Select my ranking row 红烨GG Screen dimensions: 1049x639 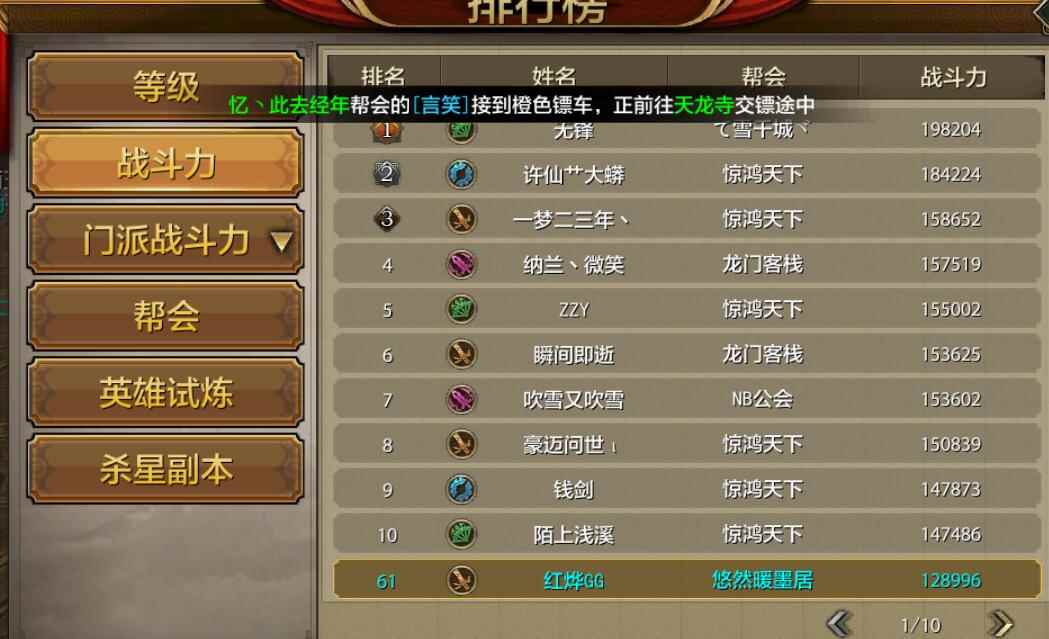pos(687,579)
